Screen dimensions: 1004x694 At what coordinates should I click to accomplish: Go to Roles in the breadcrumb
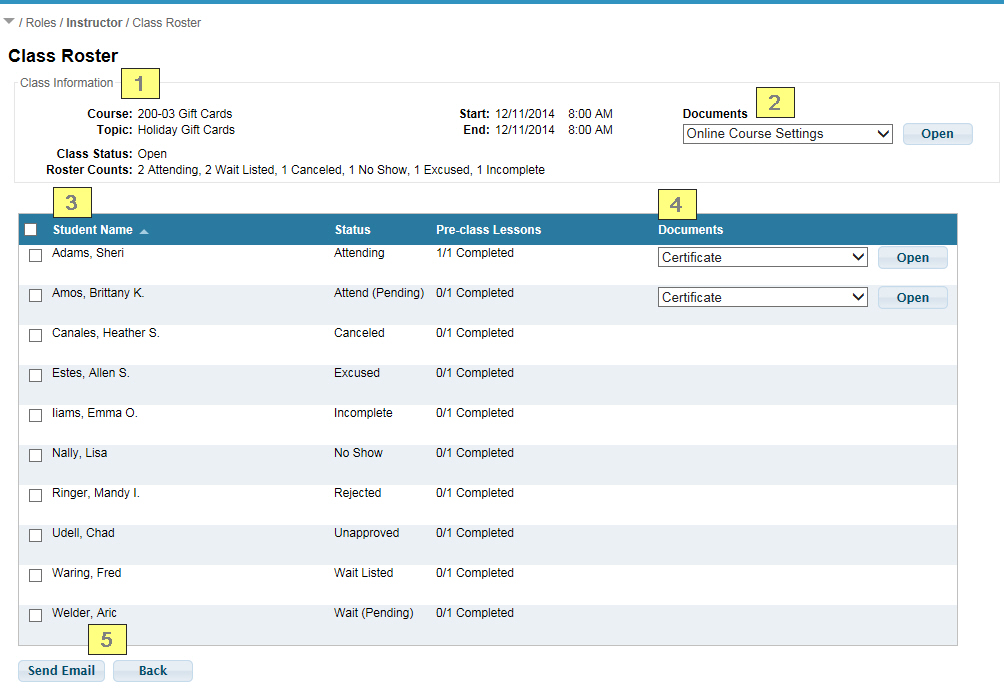coord(41,23)
